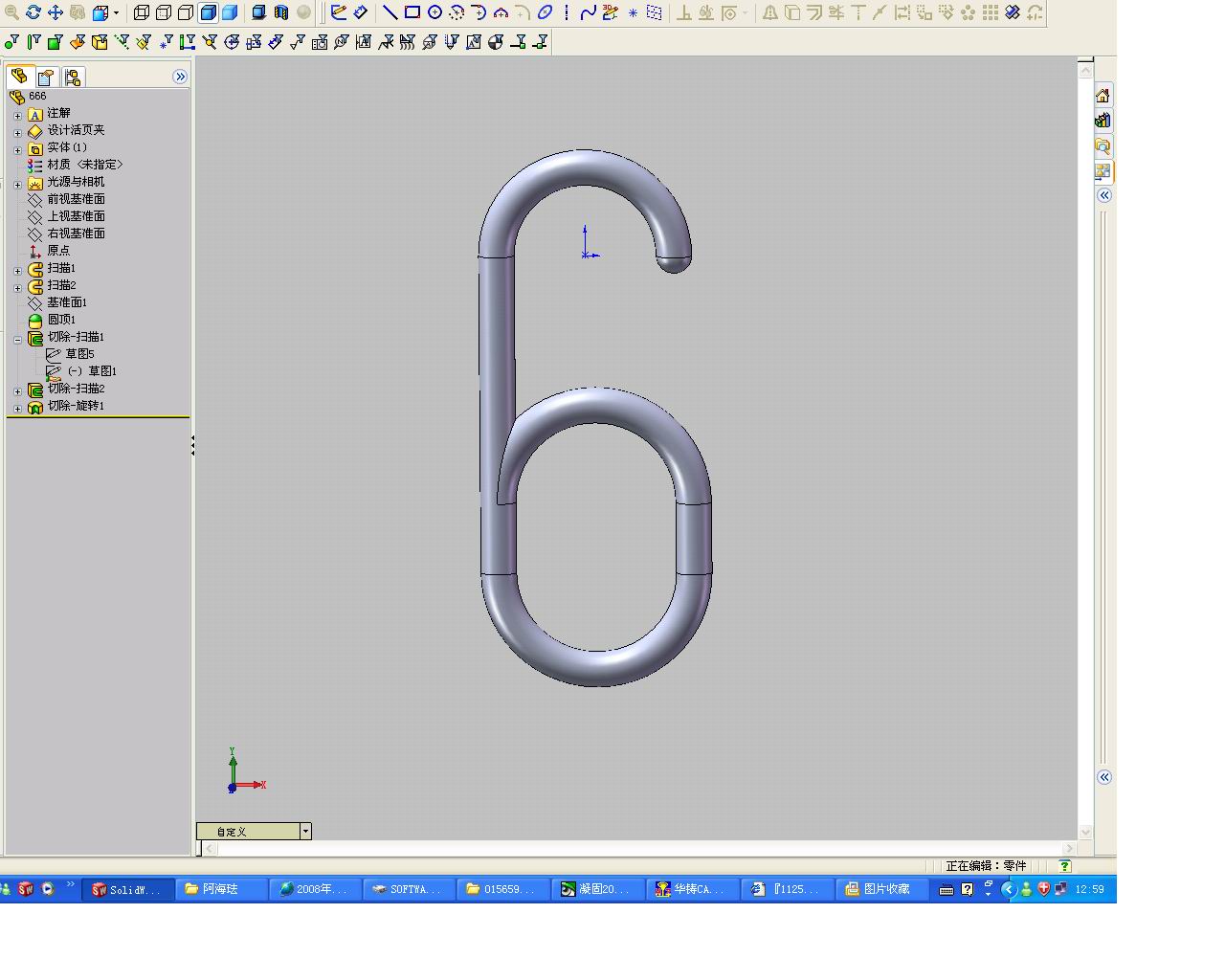Switch to the PropertyManager tab

click(x=46, y=78)
